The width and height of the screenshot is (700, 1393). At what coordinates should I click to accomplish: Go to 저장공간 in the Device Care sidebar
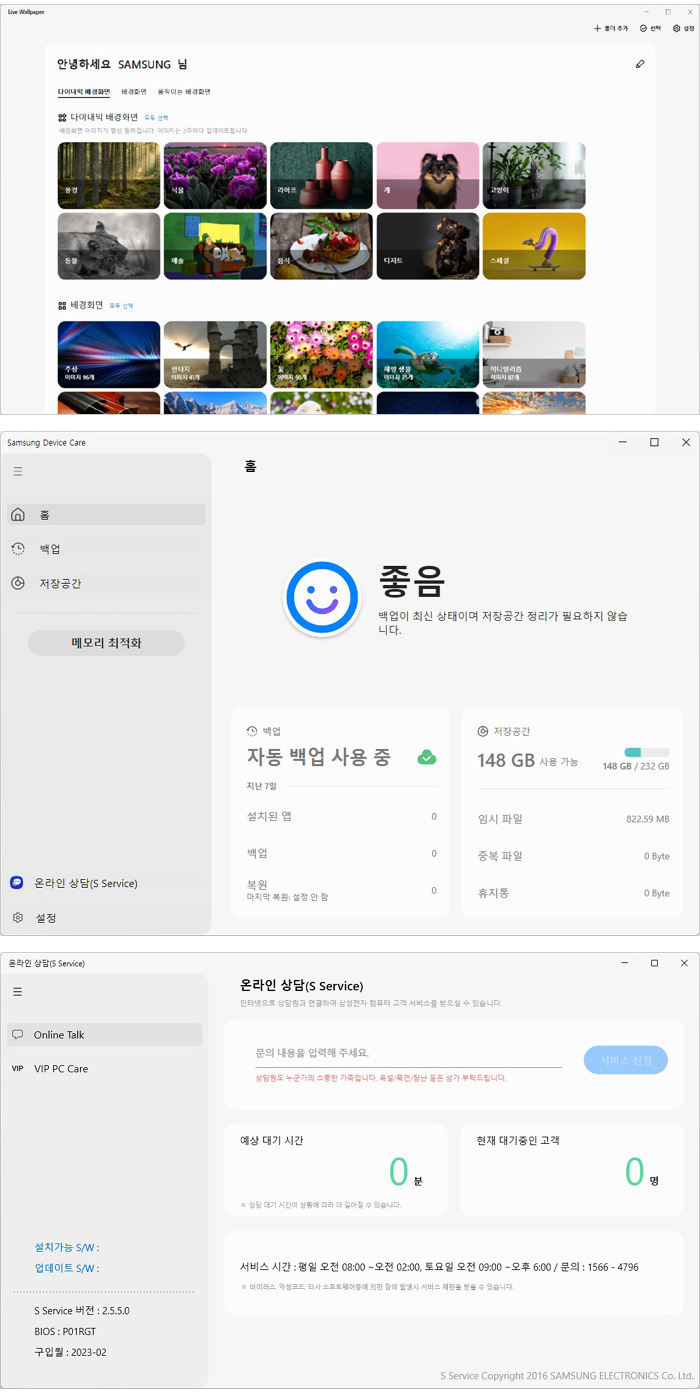click(50, 583)
